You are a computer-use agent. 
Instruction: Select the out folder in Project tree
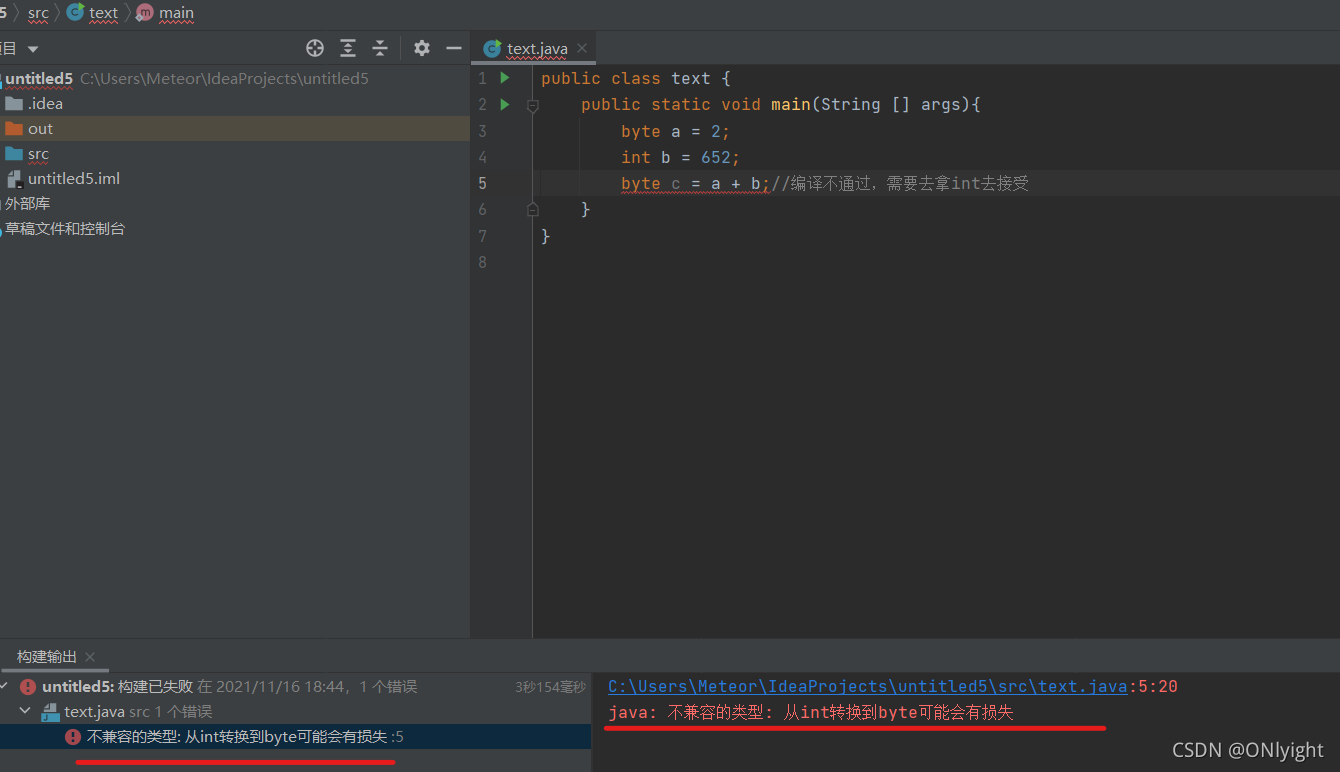click(41, 128)
